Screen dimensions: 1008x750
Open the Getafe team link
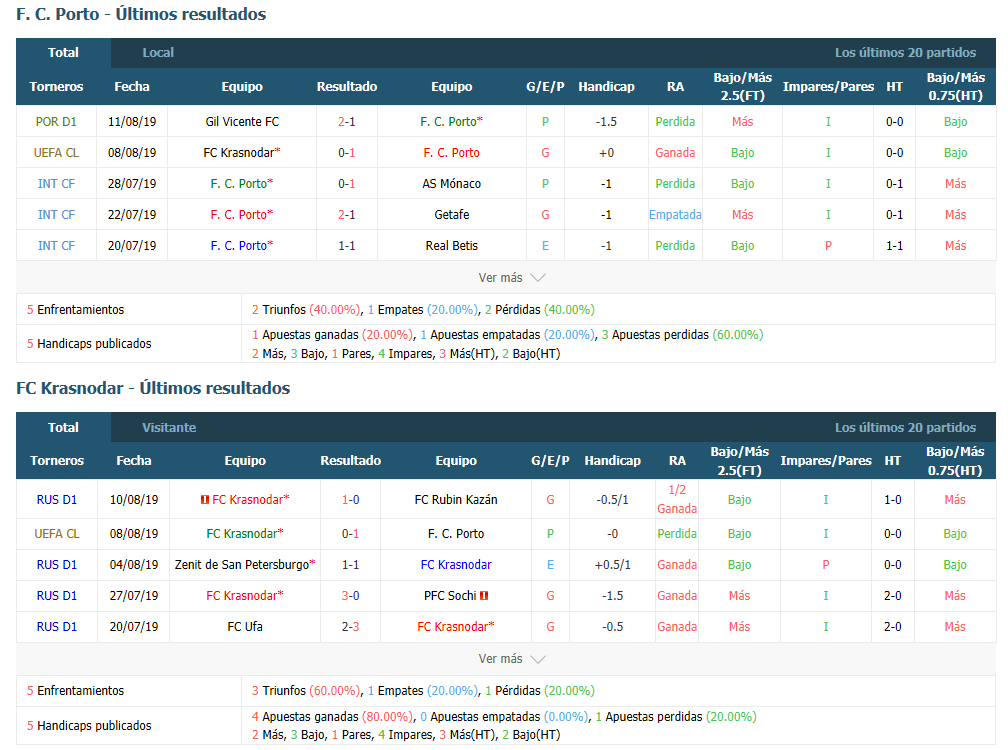tap(451, 215)
